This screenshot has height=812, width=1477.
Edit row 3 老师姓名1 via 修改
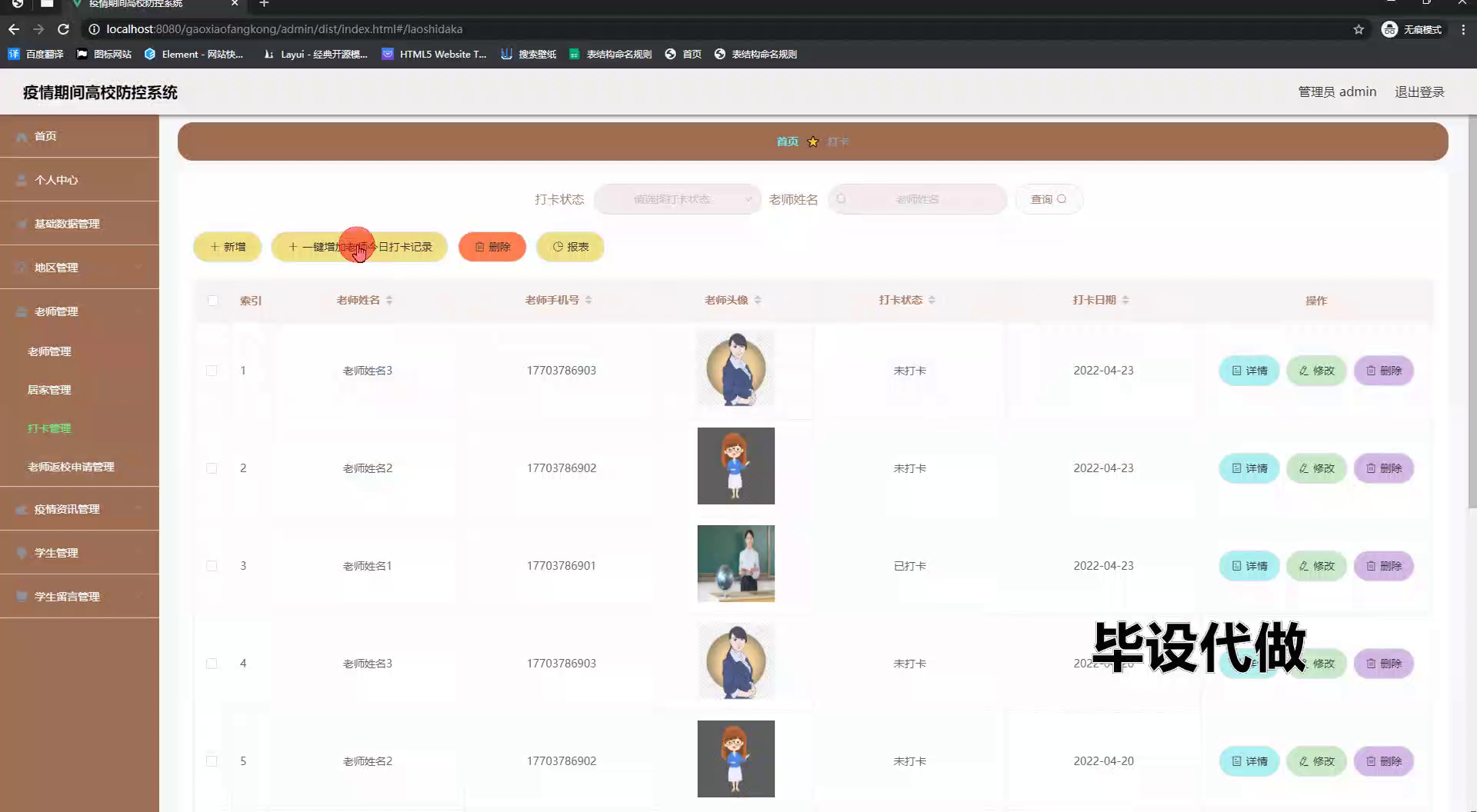click(x=1316, y=566)
